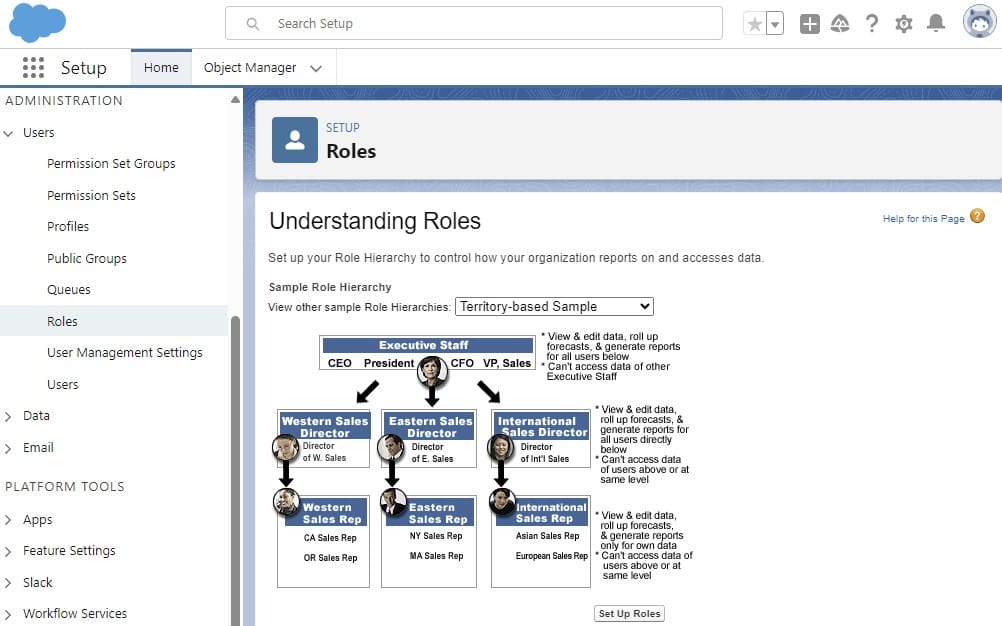Click the Set Up Roles button

629,613
